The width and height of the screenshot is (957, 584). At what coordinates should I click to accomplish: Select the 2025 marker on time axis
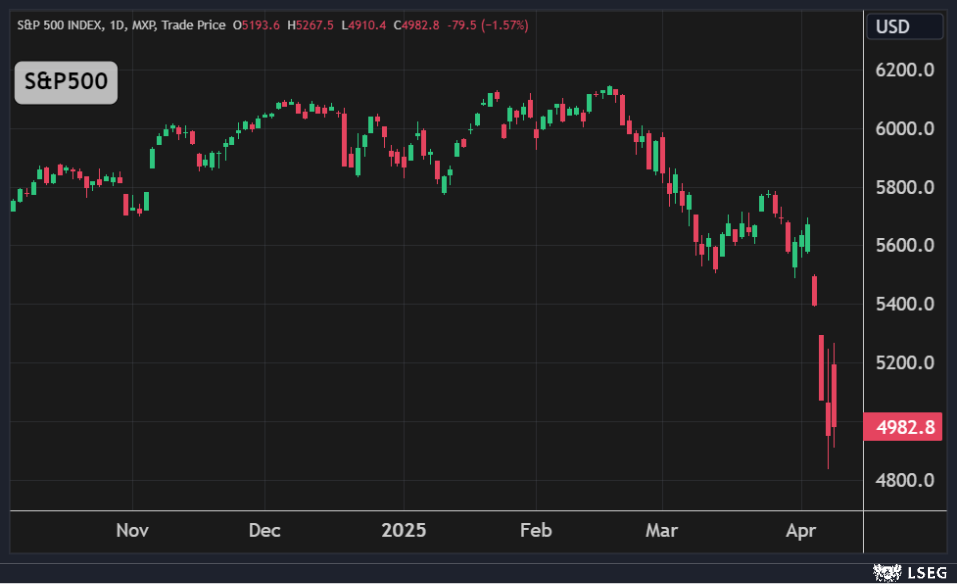404,530
